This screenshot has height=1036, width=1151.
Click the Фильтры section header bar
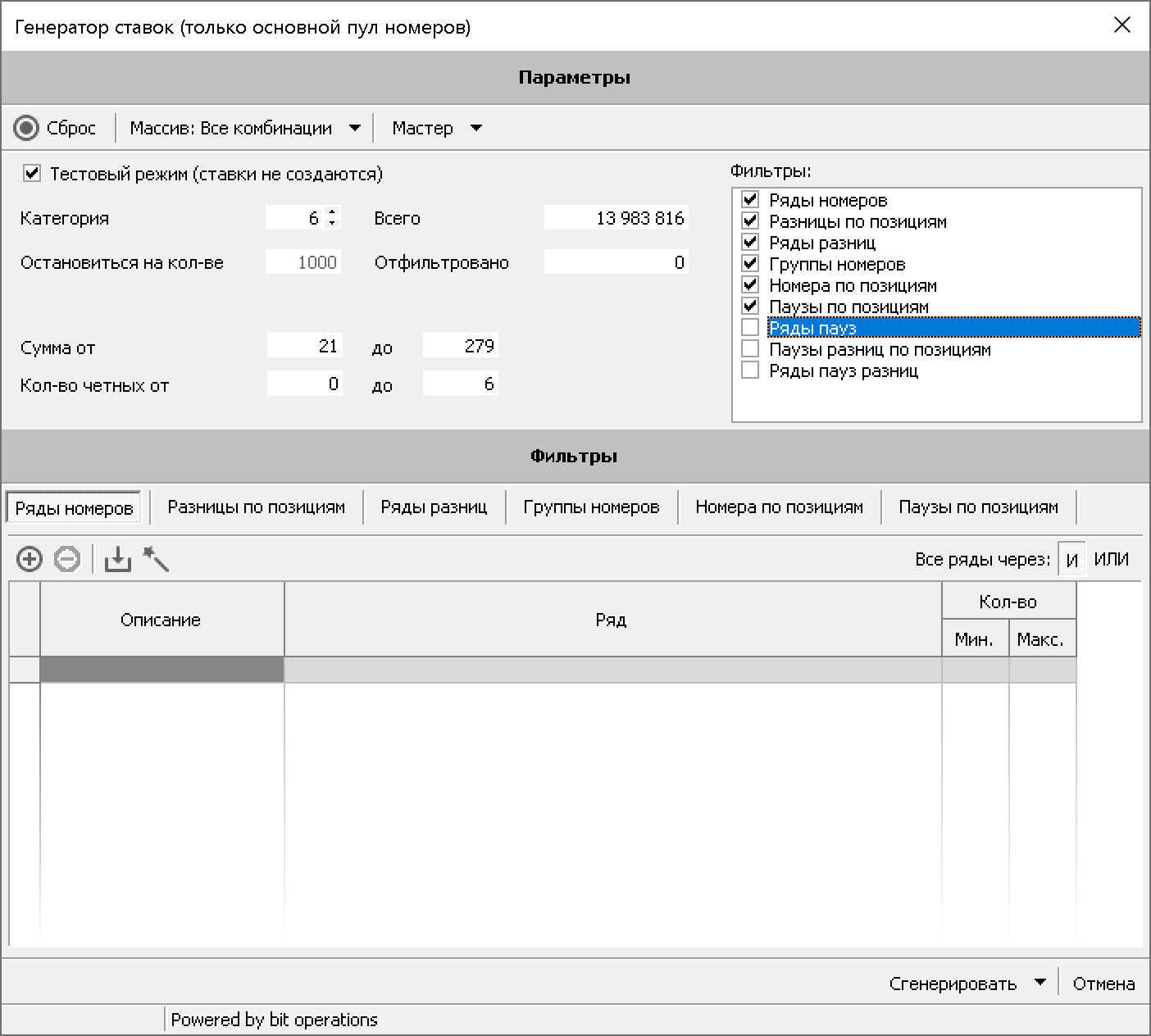point(575,457)
